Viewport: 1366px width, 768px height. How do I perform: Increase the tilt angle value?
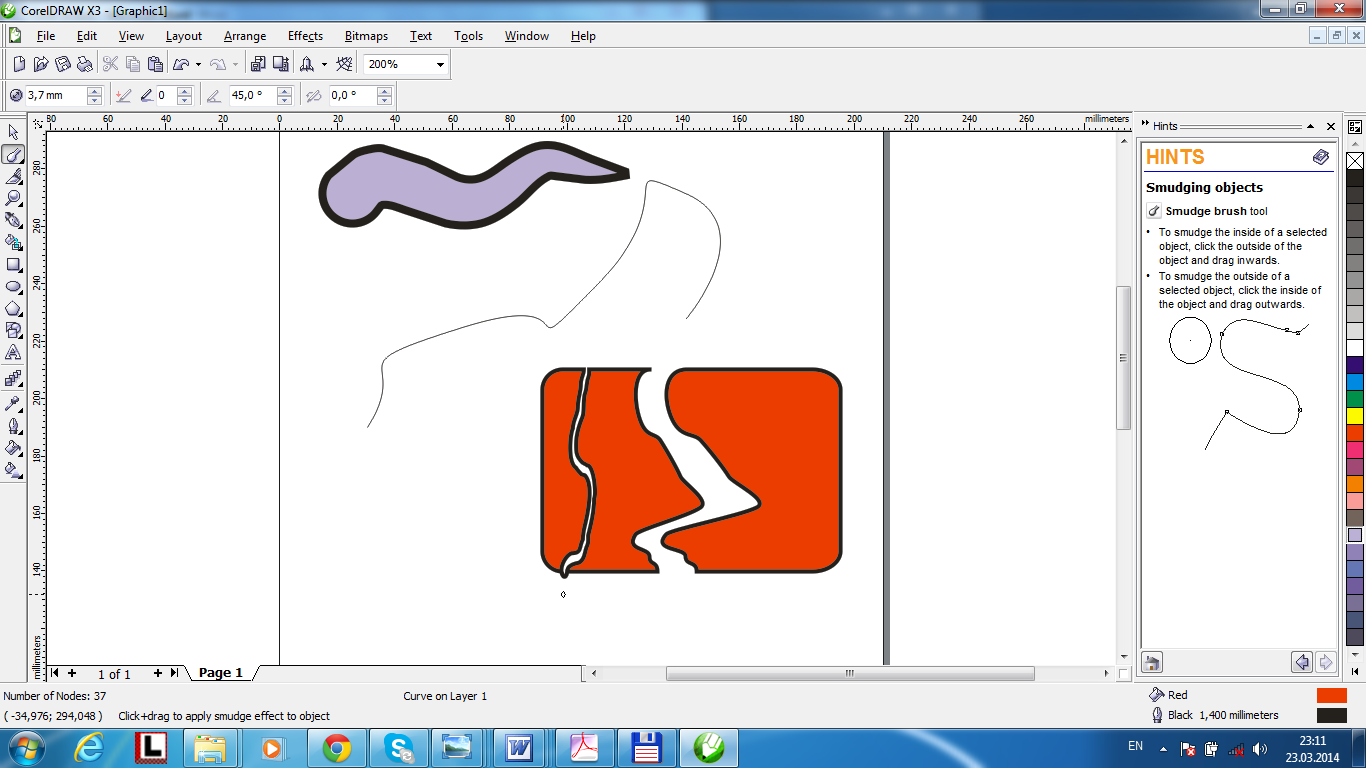coord(284,91)
